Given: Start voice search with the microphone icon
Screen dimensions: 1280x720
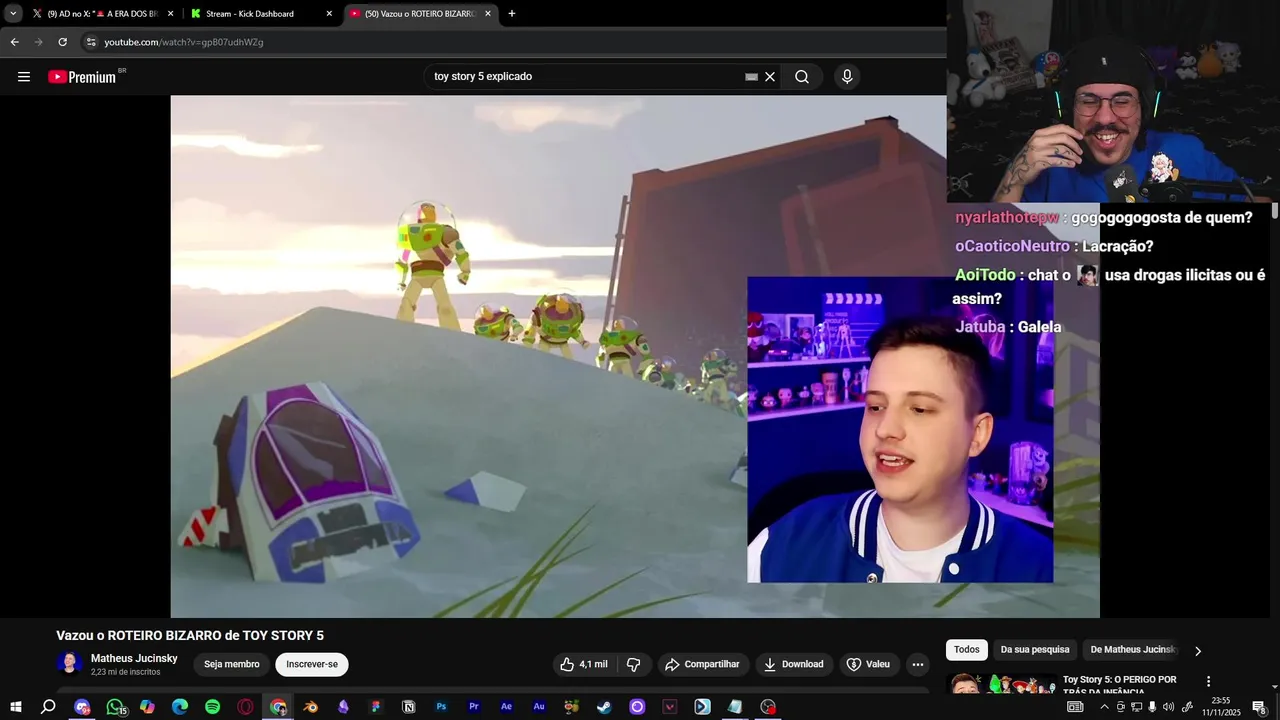Looking at the screenshot, I should coord(847,77).
